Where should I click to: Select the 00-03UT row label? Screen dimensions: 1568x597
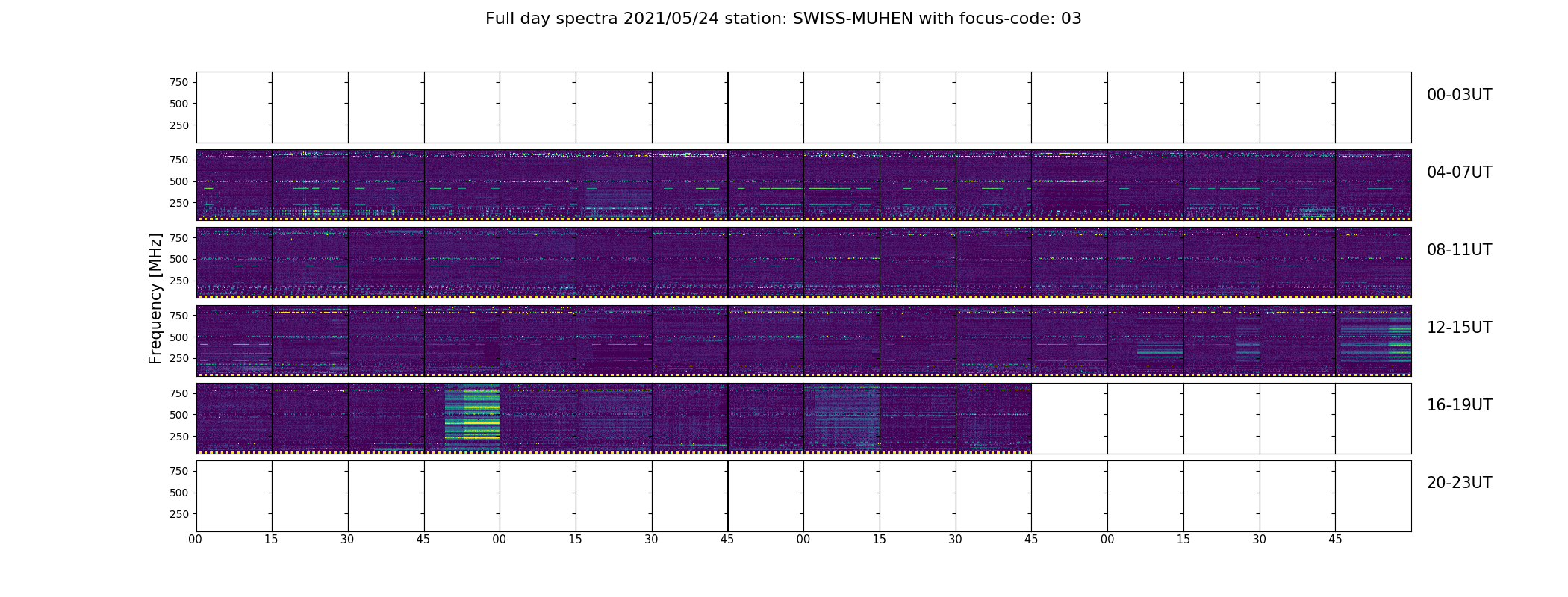(1459, 95)
